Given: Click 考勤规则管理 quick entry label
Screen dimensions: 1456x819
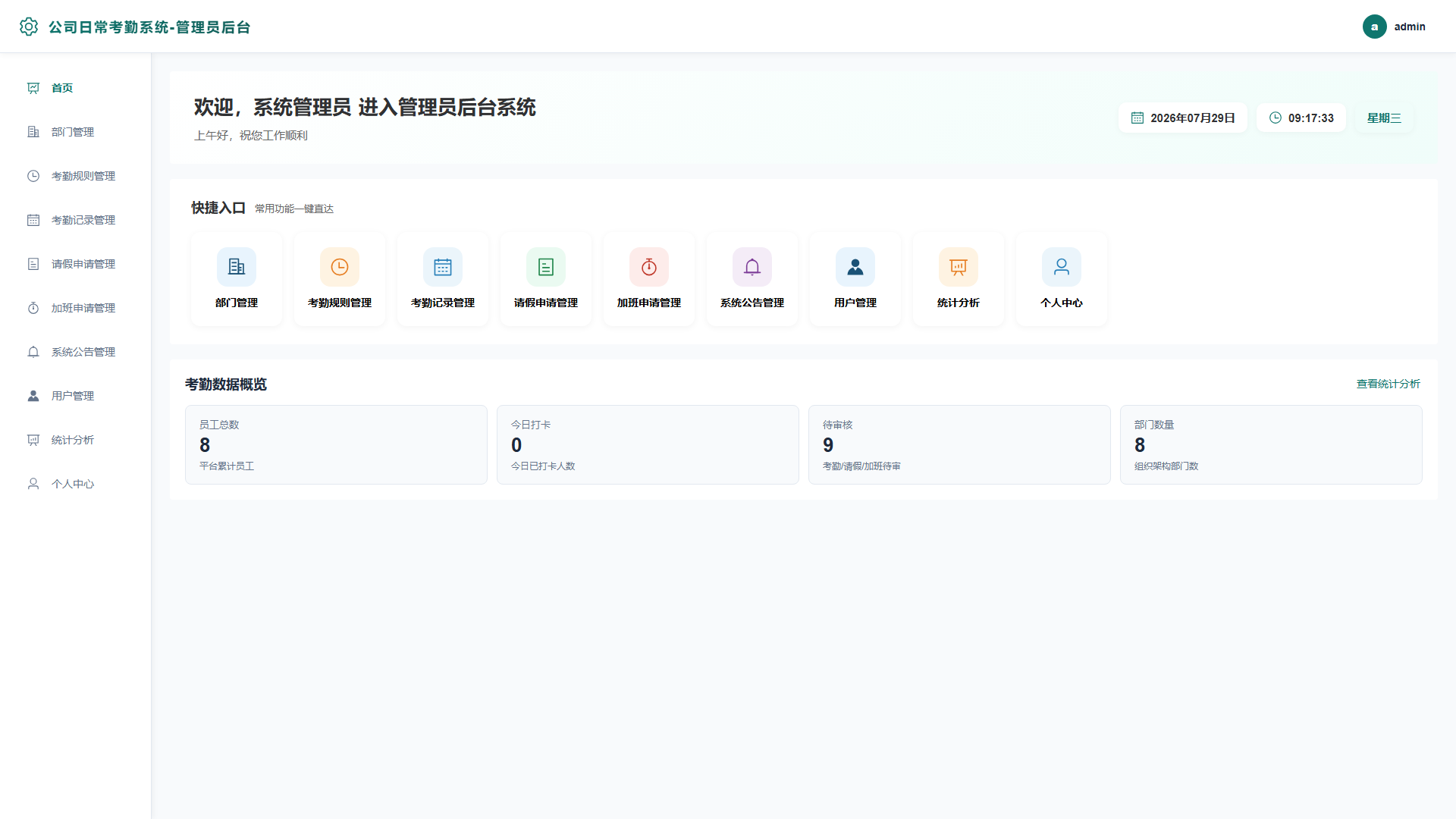Looking at the screenshot, I should click(340, 303).
